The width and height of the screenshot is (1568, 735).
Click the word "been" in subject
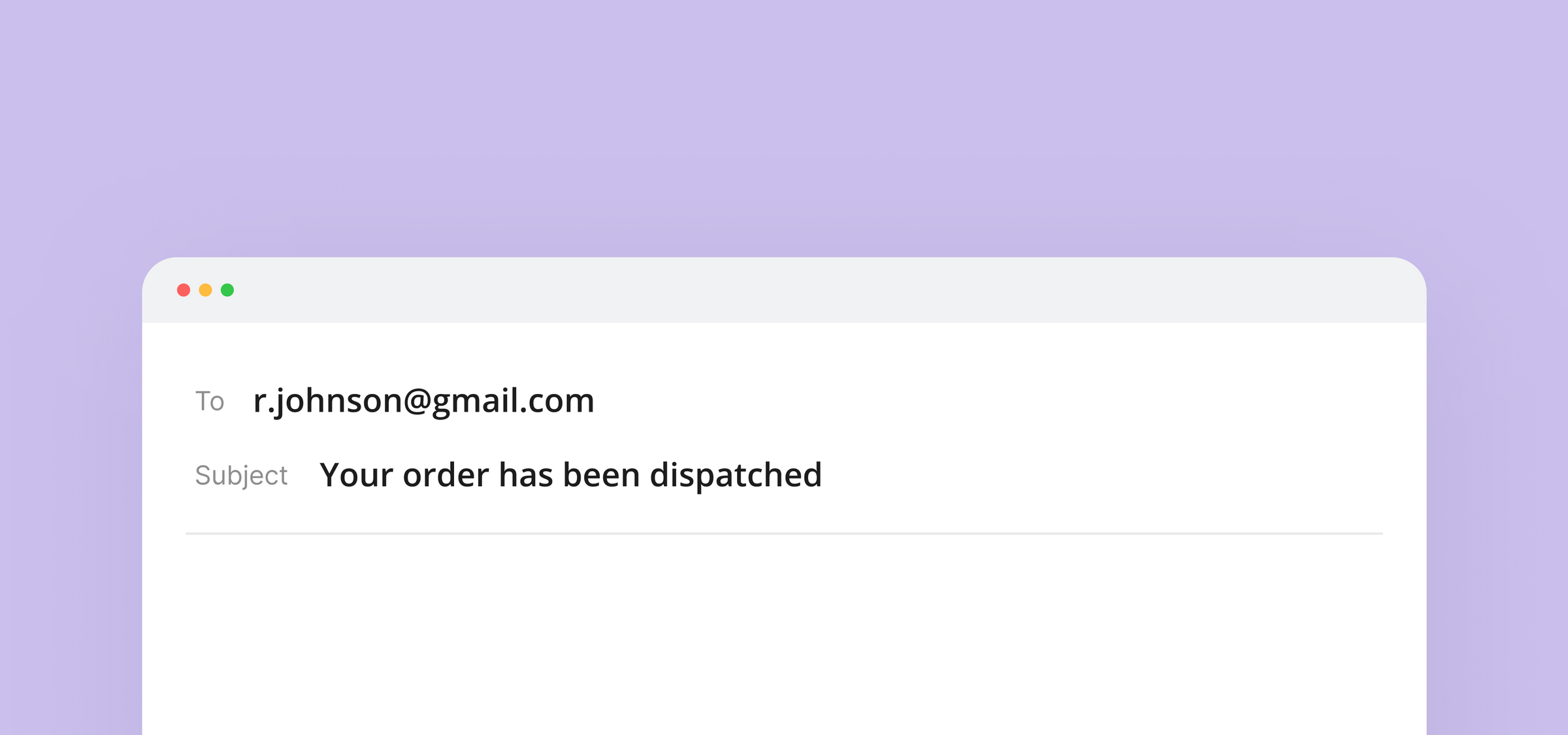pos(601,475)
